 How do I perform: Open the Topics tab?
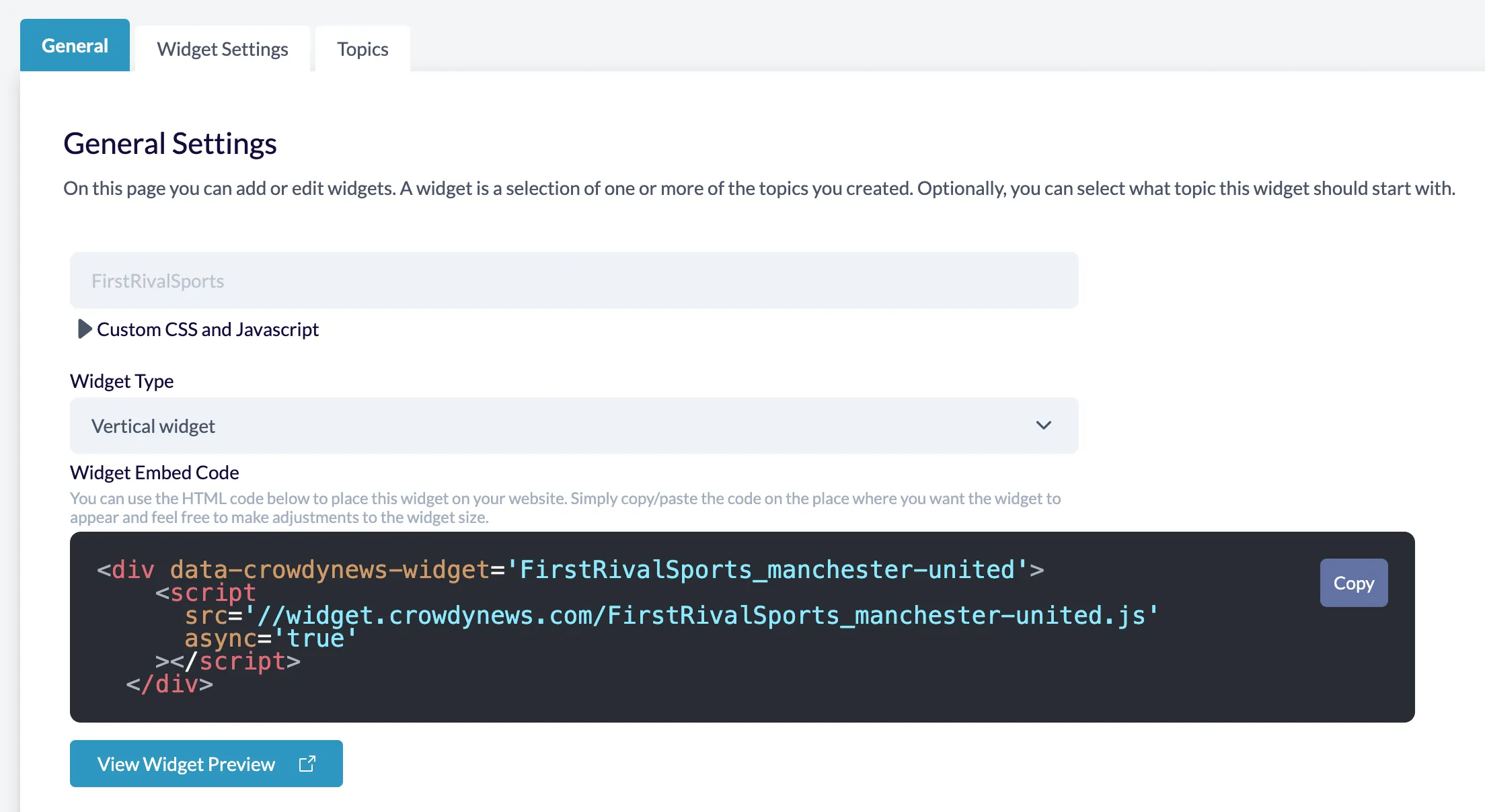(362, 48)
